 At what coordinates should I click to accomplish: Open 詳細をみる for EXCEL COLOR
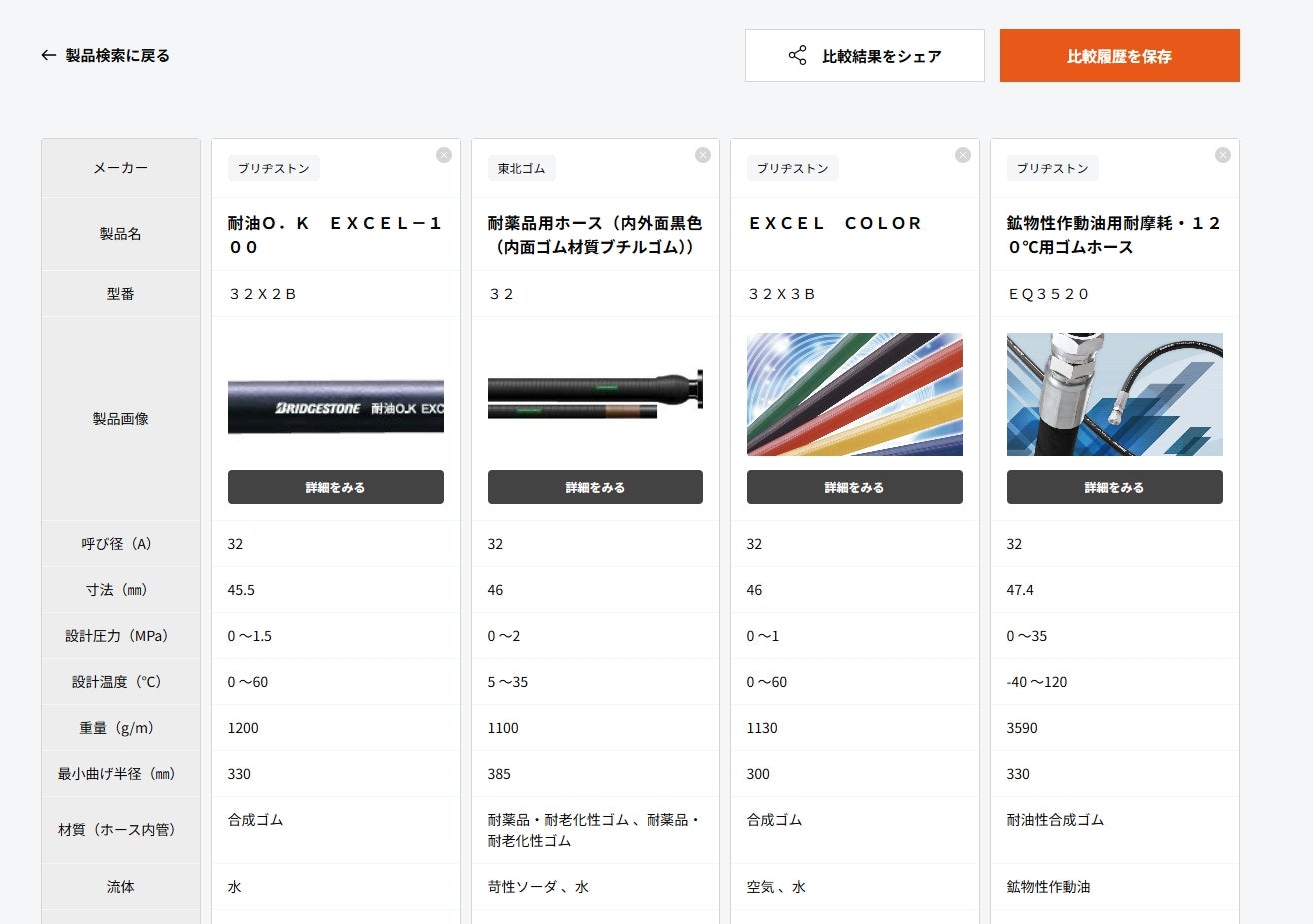(855, 487)
